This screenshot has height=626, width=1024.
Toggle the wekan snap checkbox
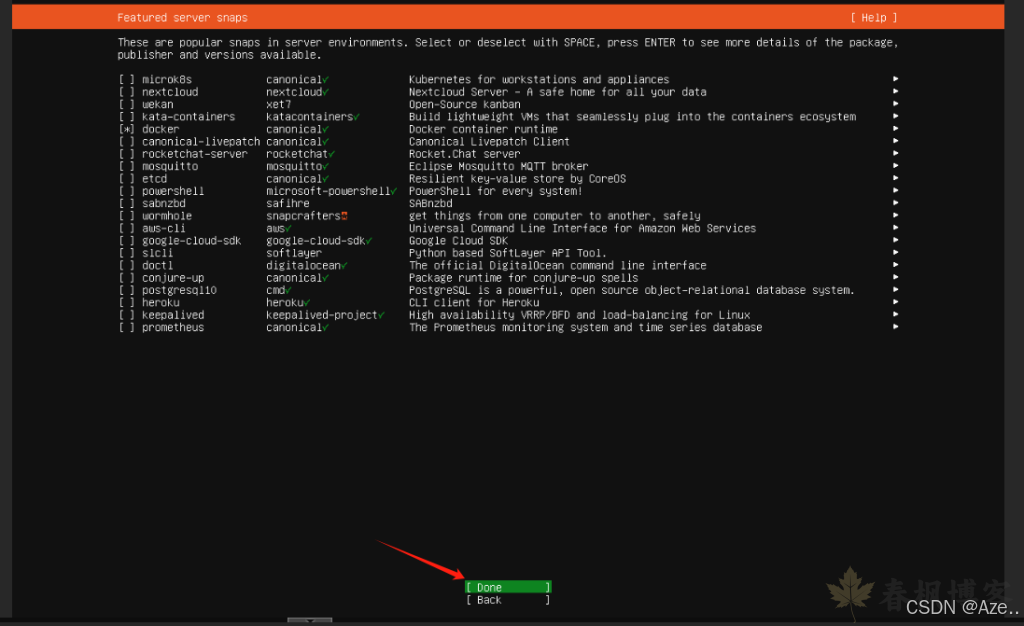click(x=127, y=104)
